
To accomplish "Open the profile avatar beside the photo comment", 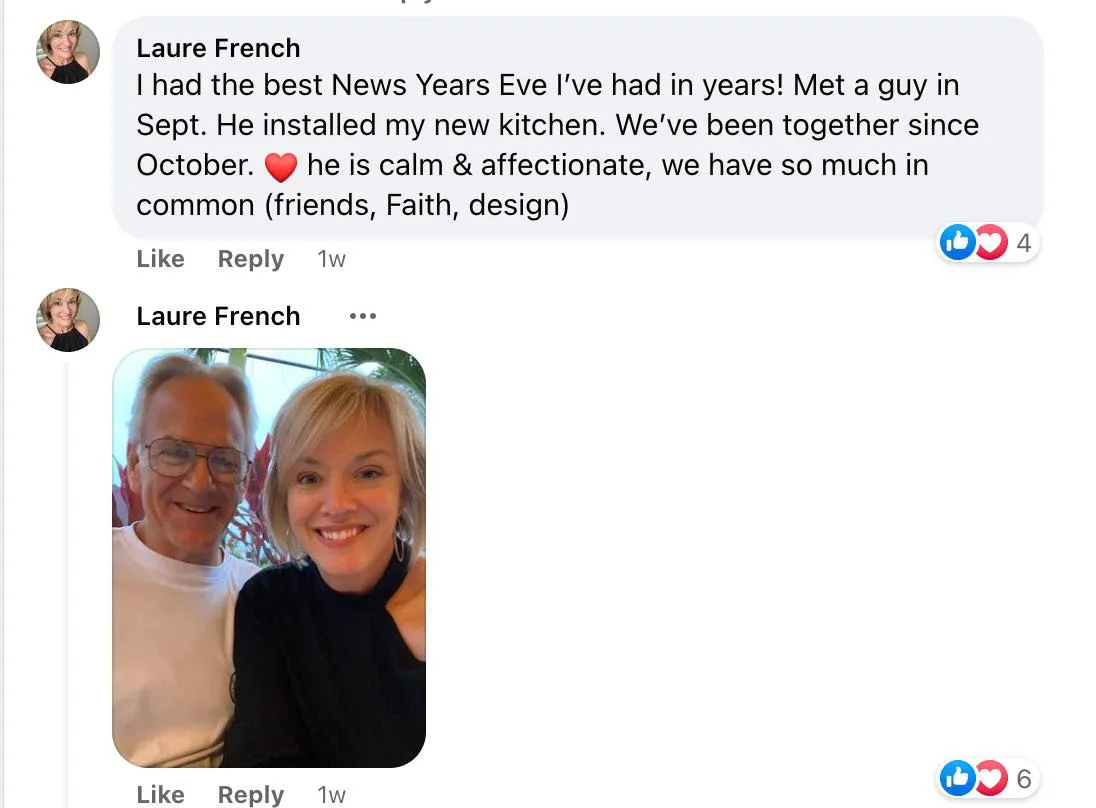I will (x=68, y=319).
